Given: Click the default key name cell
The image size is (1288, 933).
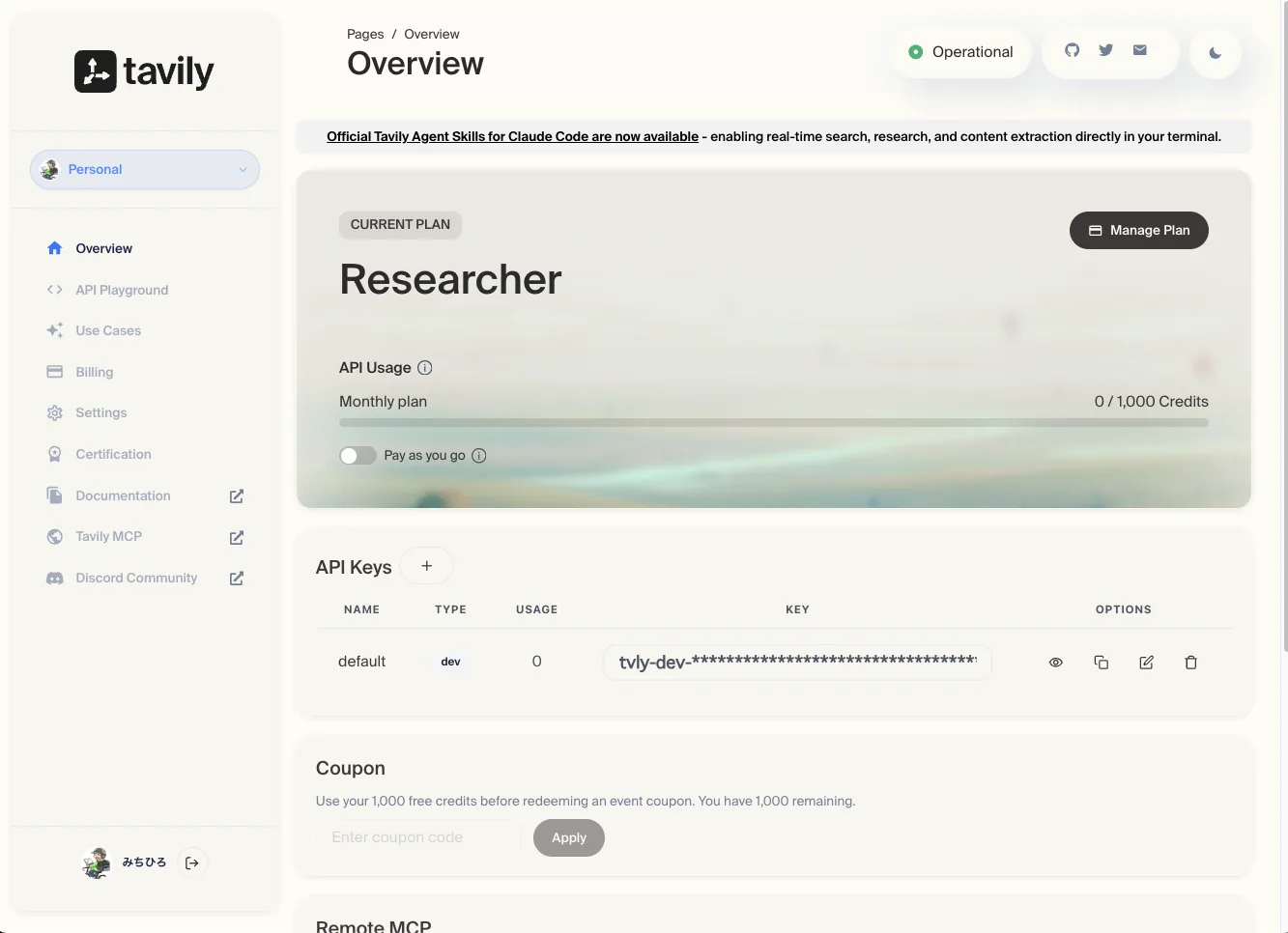Looking at the screenshot, I should click(x=361, y=662).
